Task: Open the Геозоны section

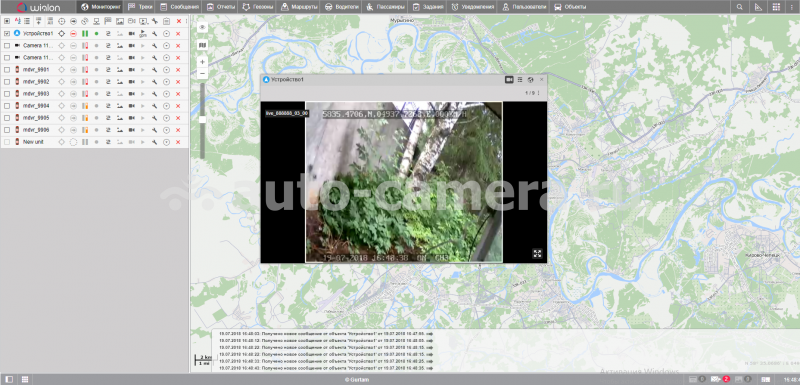Action: [259, 7]
